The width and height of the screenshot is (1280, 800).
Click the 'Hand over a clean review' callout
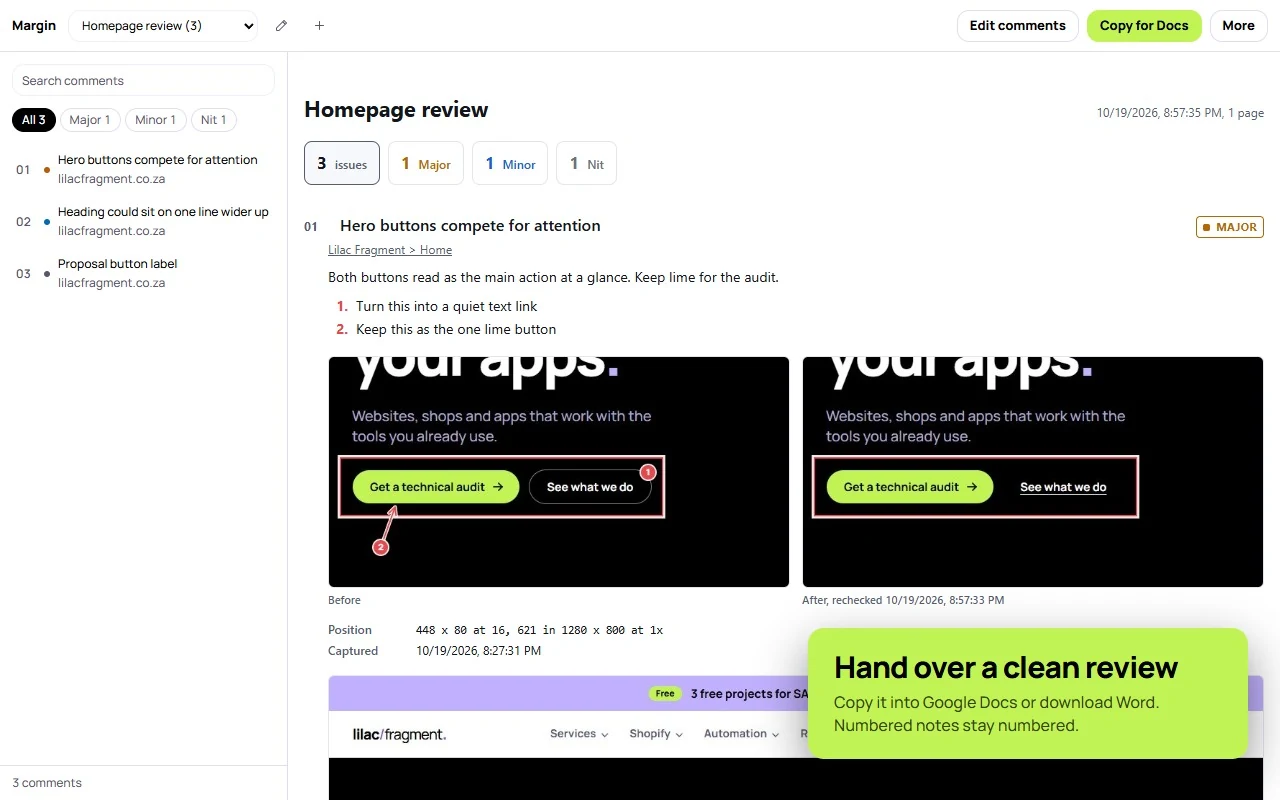point(1028,693)
